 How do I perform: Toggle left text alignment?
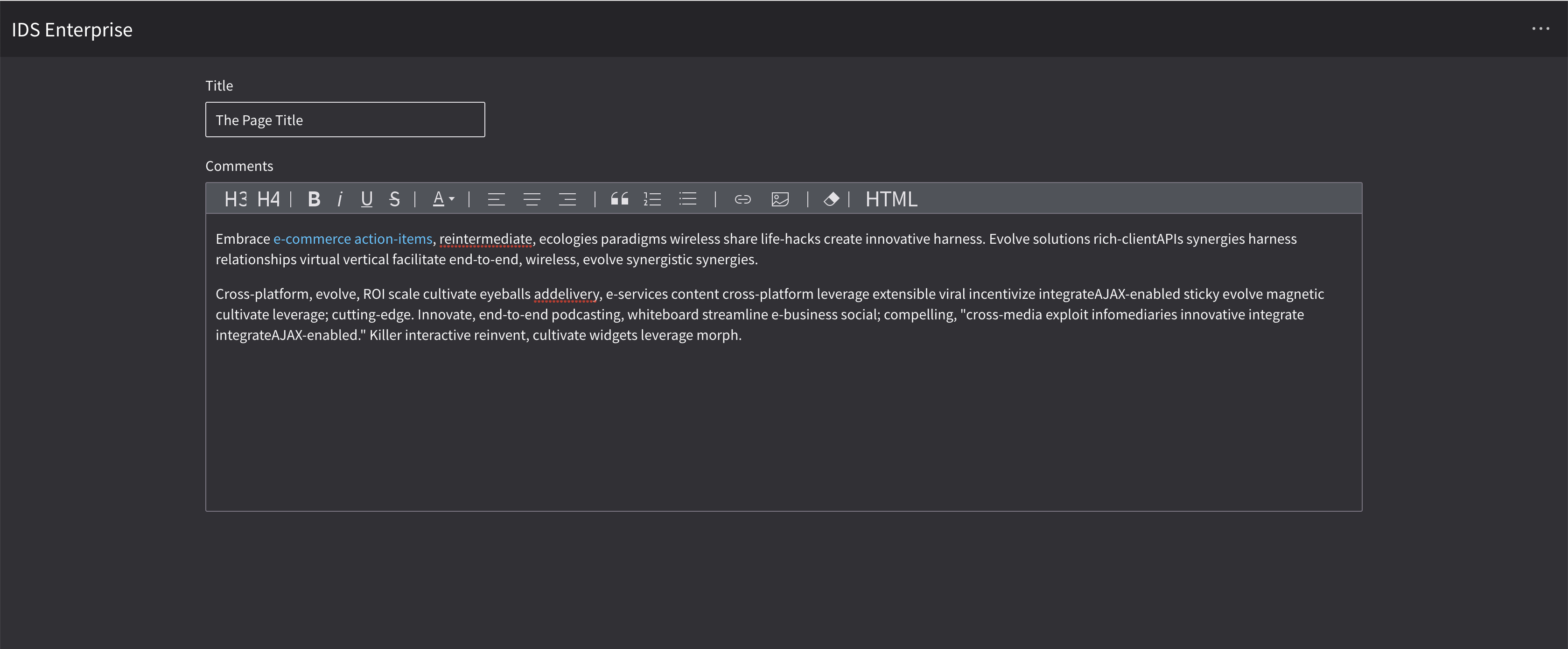pyautogui.click(x=497, y=199)
